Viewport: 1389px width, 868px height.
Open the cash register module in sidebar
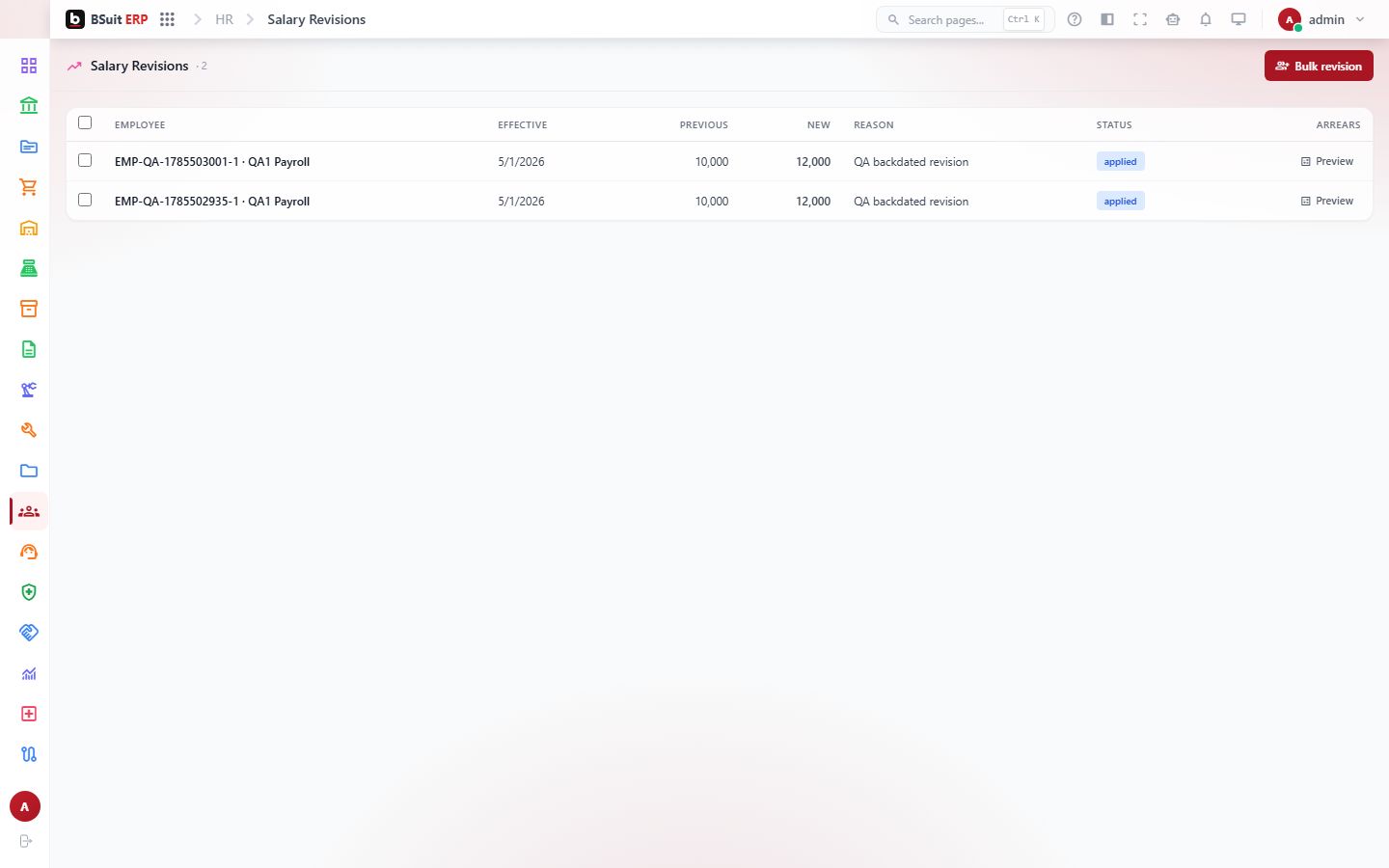tap(29, 268)
